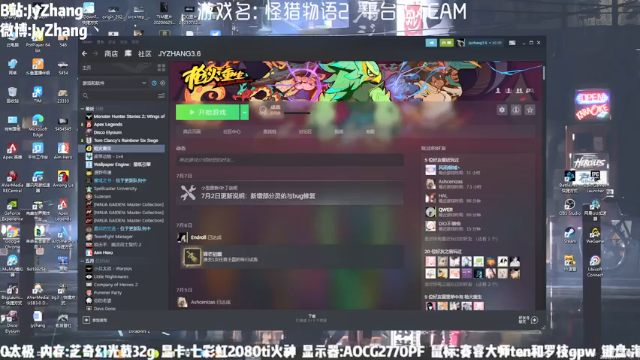This screenshot has width=640, height=360.
Task: Go back with Steam's back arrow
Action: (x=84, y=53)
